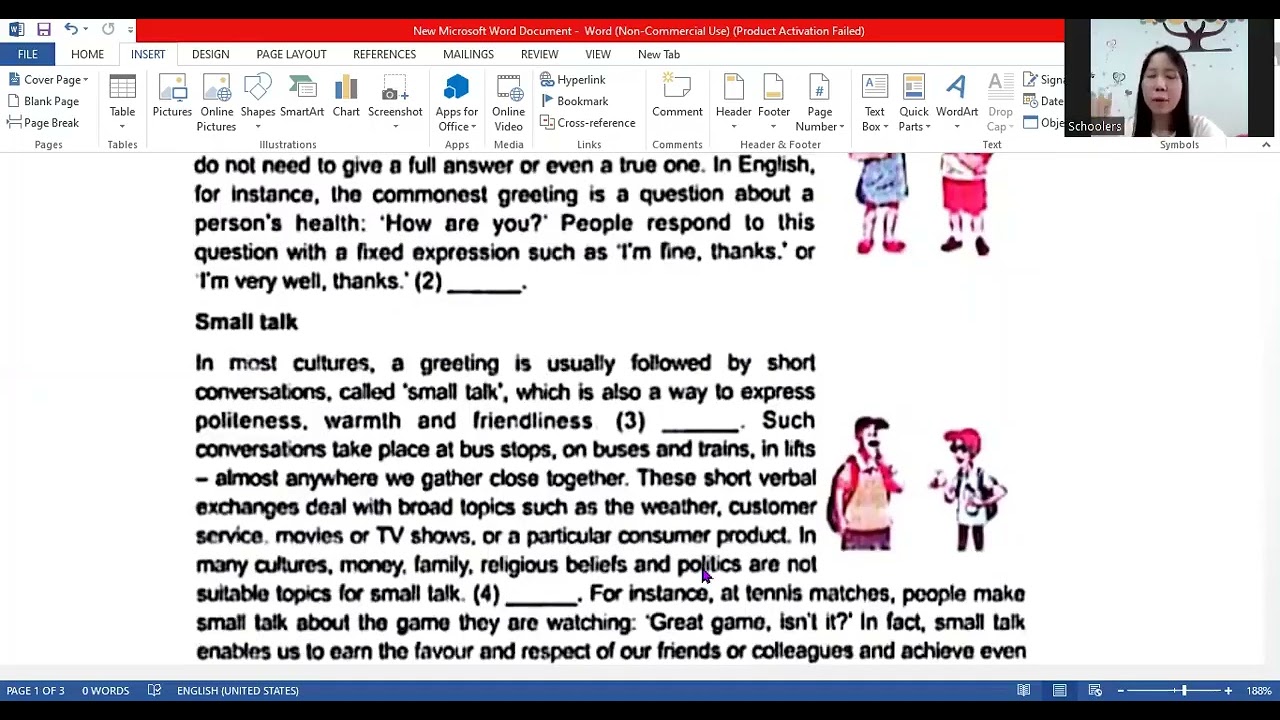1280x720 pixels.
Task: Open the VIEW tab
Action: [598, 54]
